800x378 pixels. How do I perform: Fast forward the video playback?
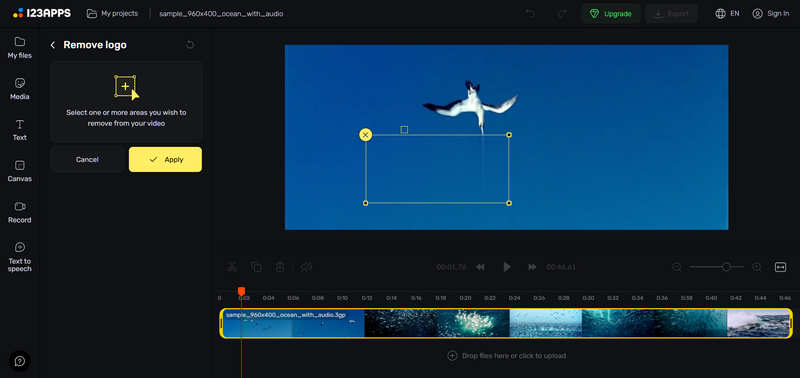coord(532,267)
